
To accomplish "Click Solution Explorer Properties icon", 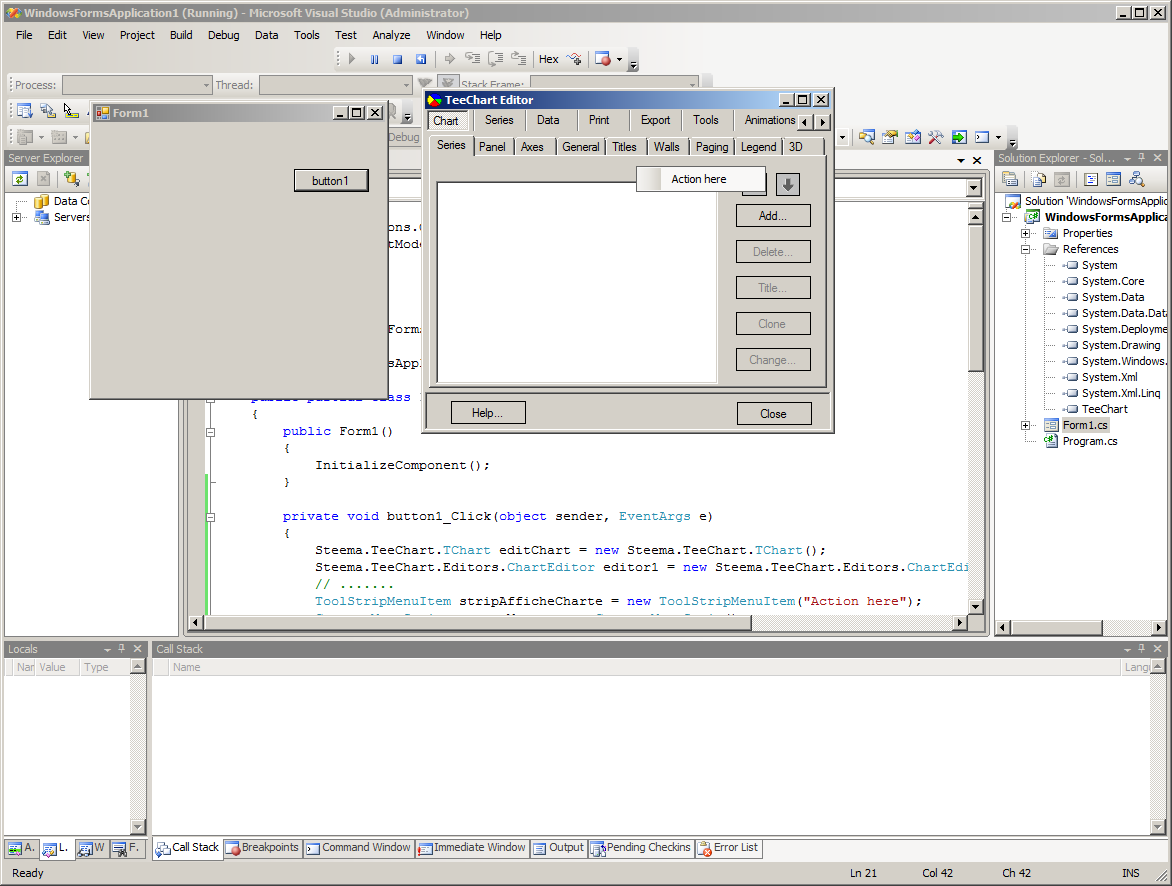I will [x=1011, y=179].
